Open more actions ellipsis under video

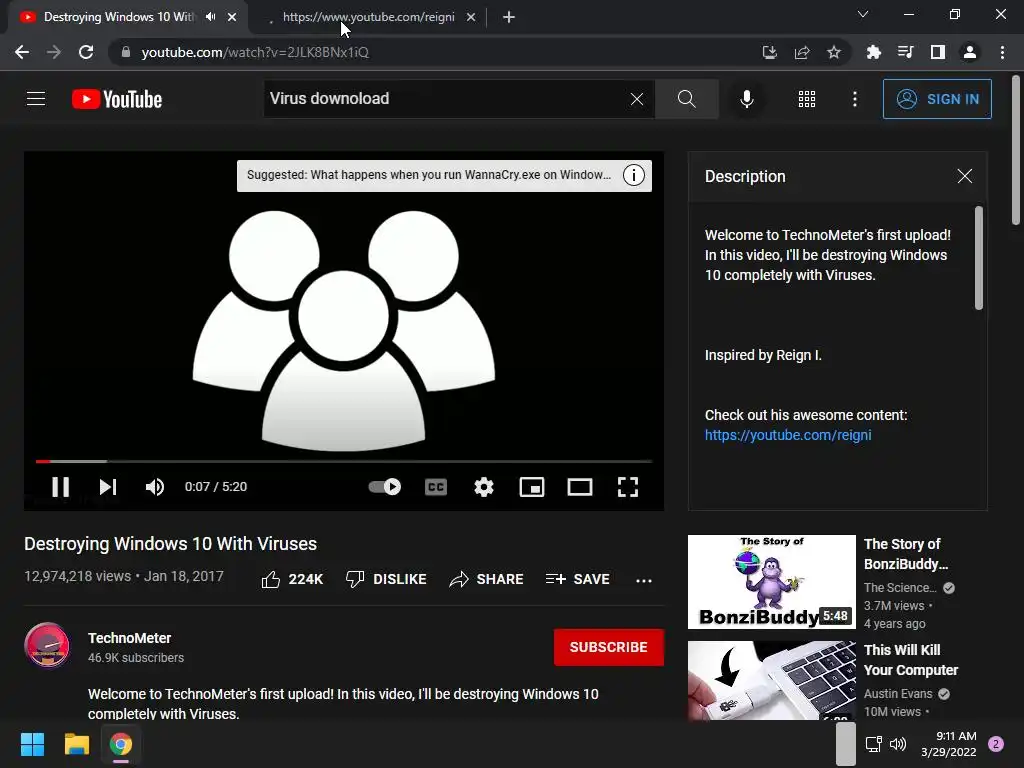point(644,580)
